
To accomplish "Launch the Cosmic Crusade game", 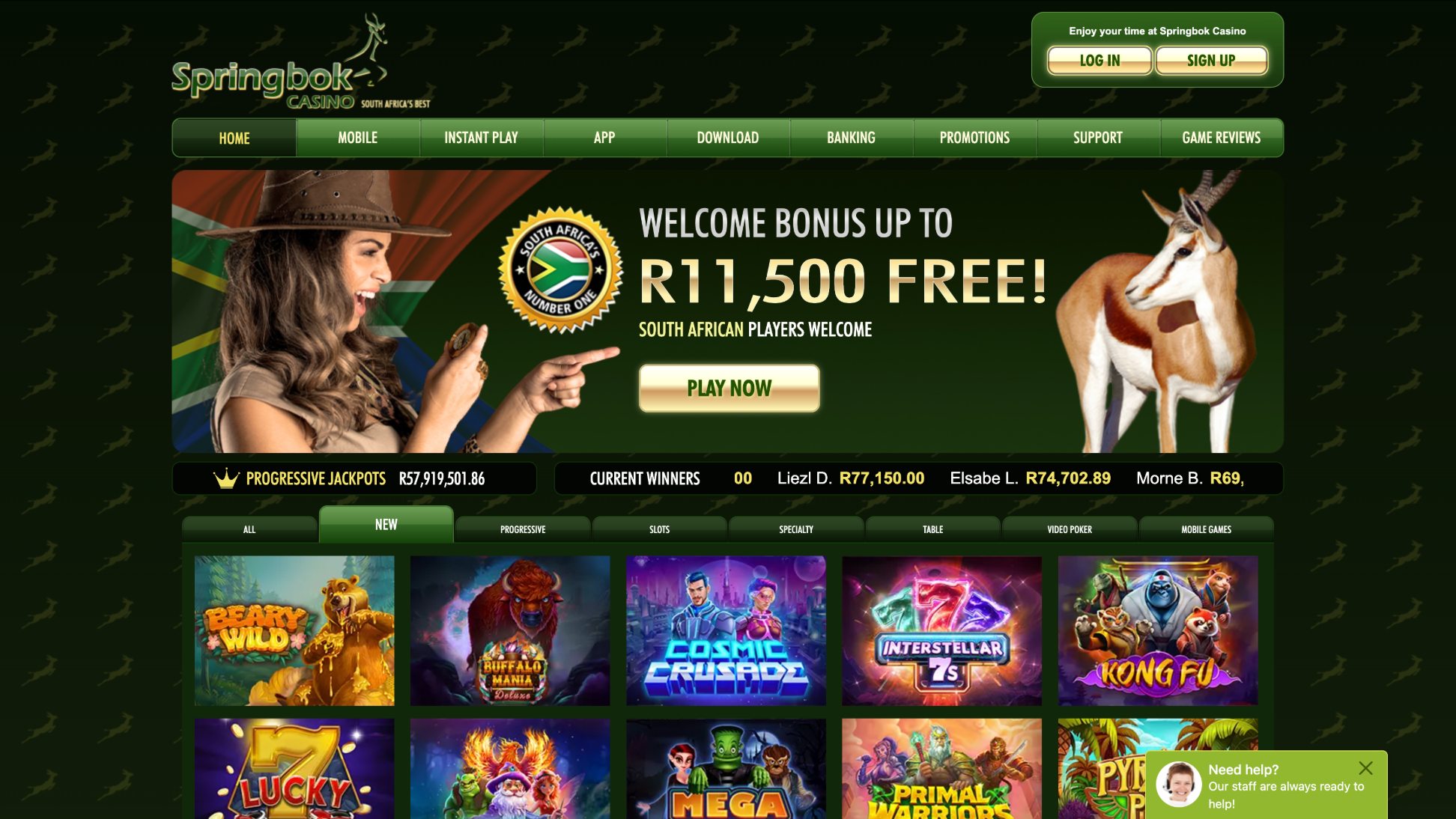I will click(726, 630).
